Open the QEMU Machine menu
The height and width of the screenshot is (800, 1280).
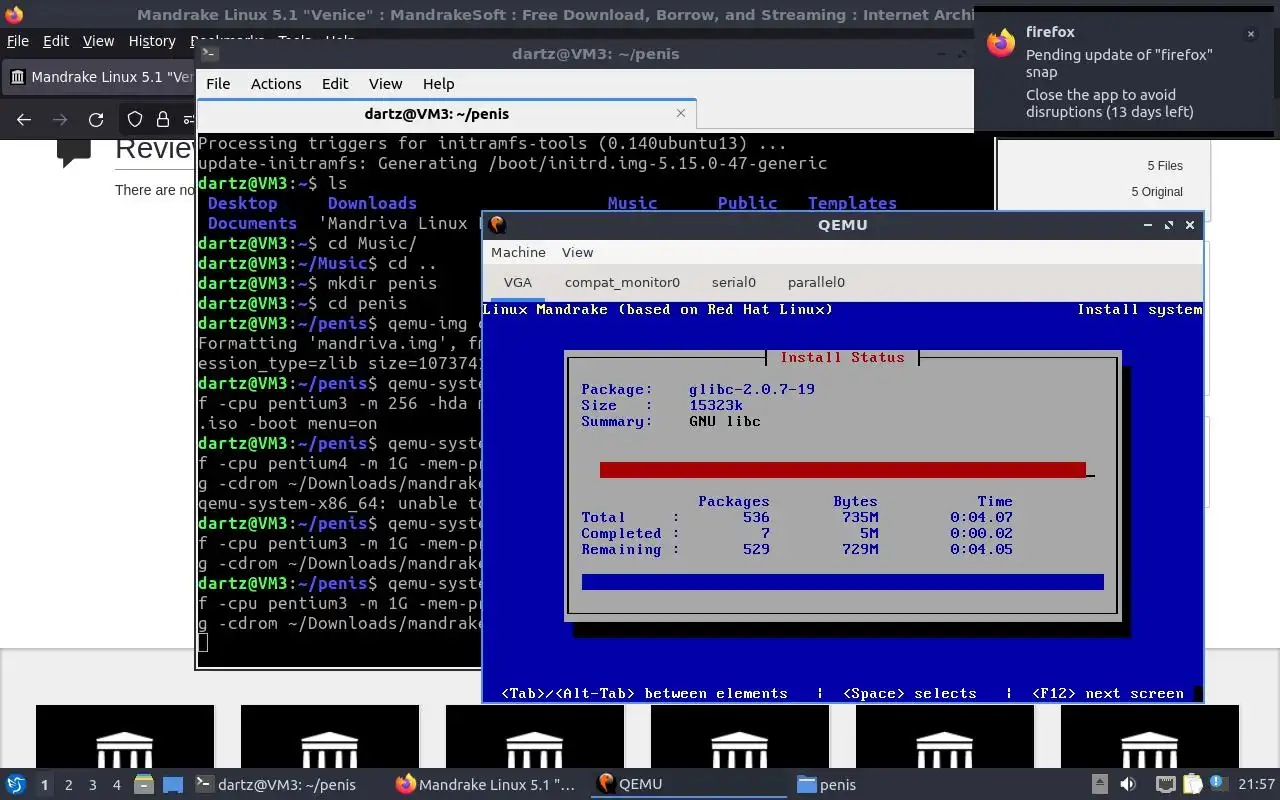point(518,252)
